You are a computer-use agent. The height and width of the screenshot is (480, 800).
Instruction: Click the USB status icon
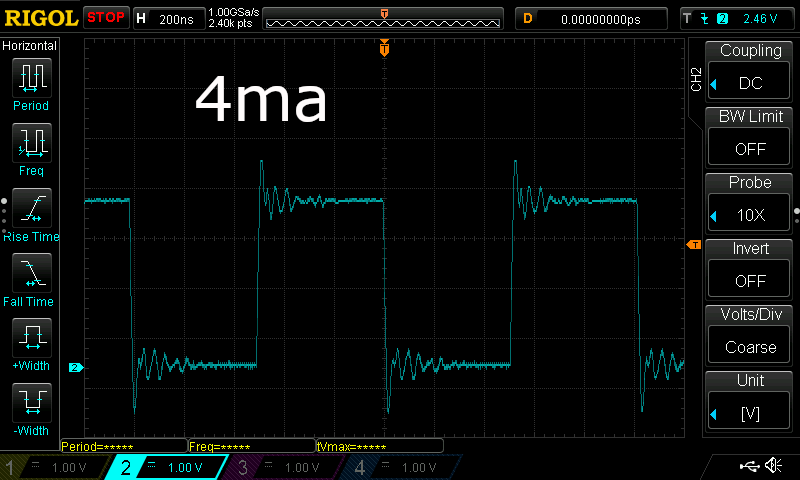[748, 466]
